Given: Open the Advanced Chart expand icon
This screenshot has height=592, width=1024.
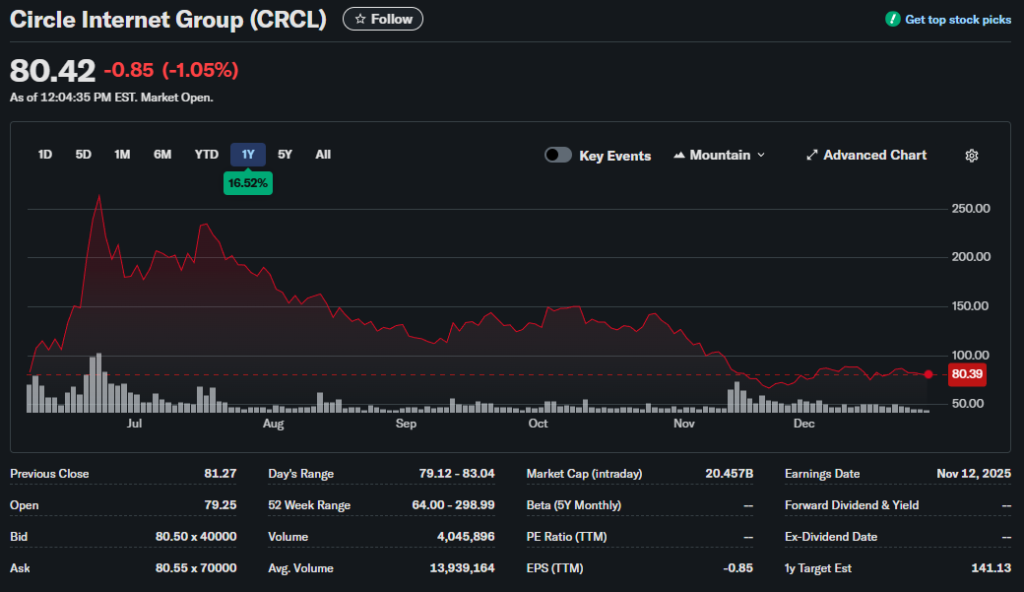Looking at the screenshot, I should 812,156.
